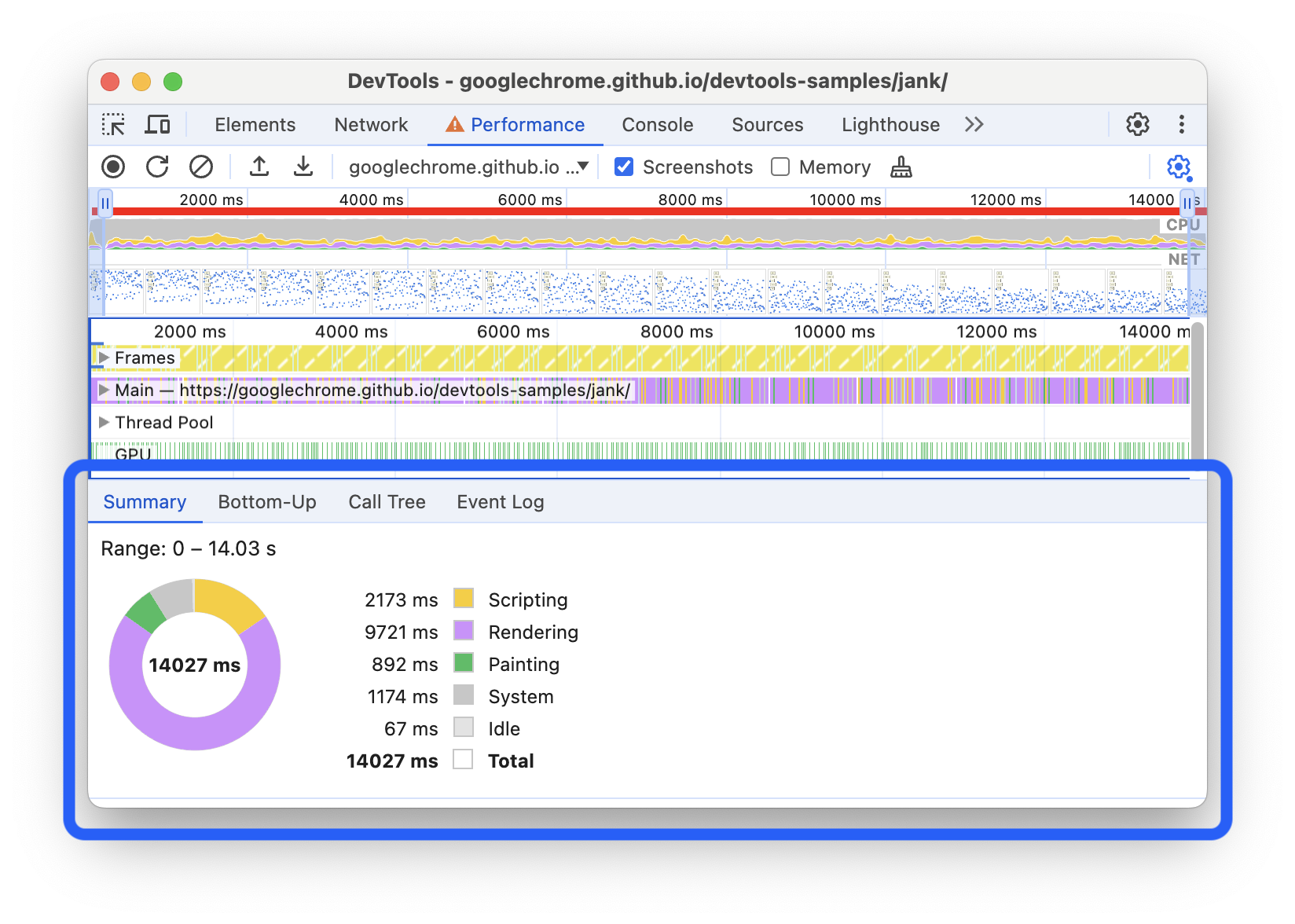Expand the Thread Pool track
Image resolution: width=1295 pixels, height=924 pixels.
[x=103, y=422]
